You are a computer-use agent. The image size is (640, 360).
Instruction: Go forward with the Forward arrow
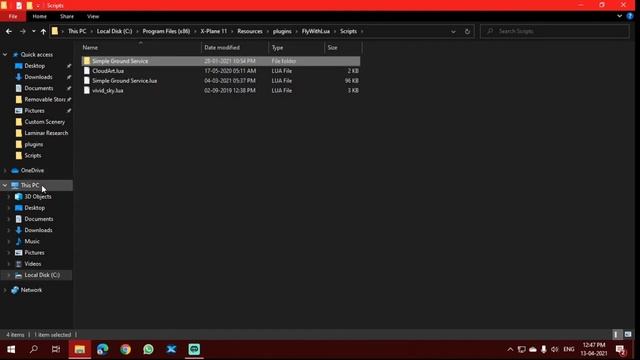23,31
